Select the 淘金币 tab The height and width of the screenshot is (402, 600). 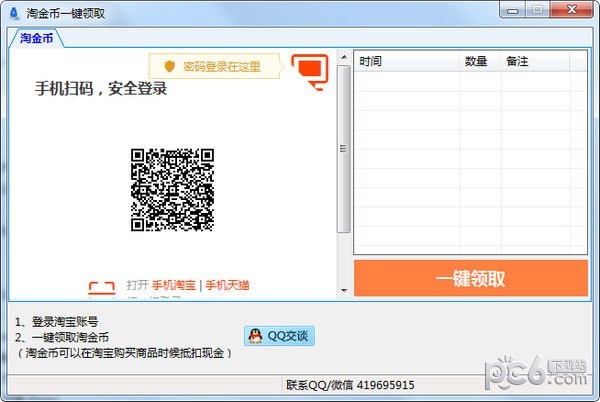pyautogui.click(x=36, y=38)
